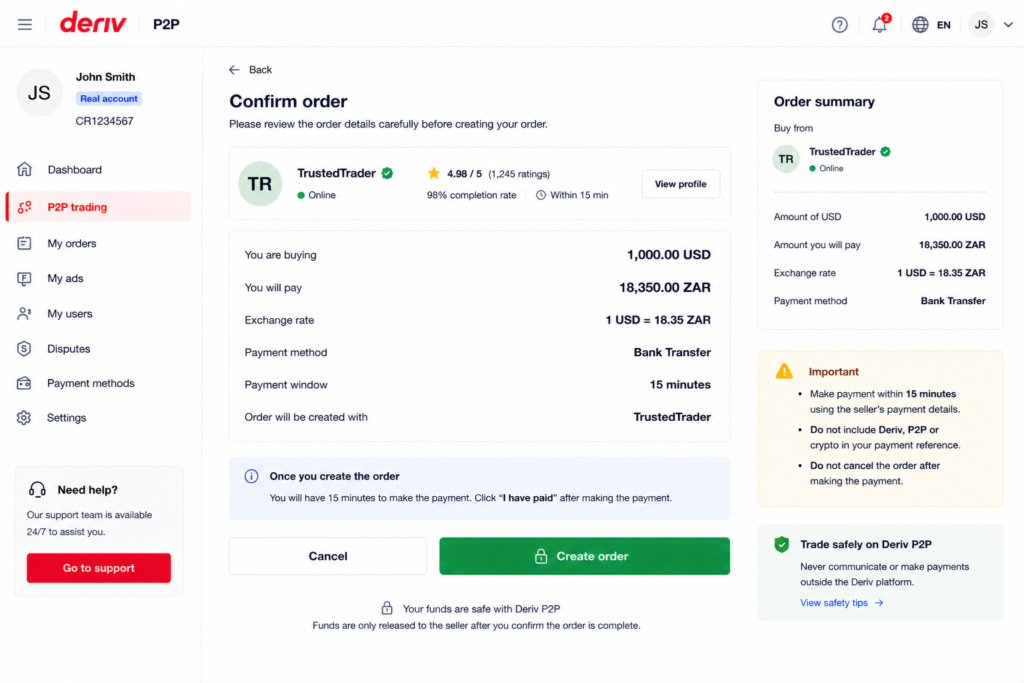1024x683 pixels.
Task: Click the JS profile avatar in sidebar
Action: point(39,93)
